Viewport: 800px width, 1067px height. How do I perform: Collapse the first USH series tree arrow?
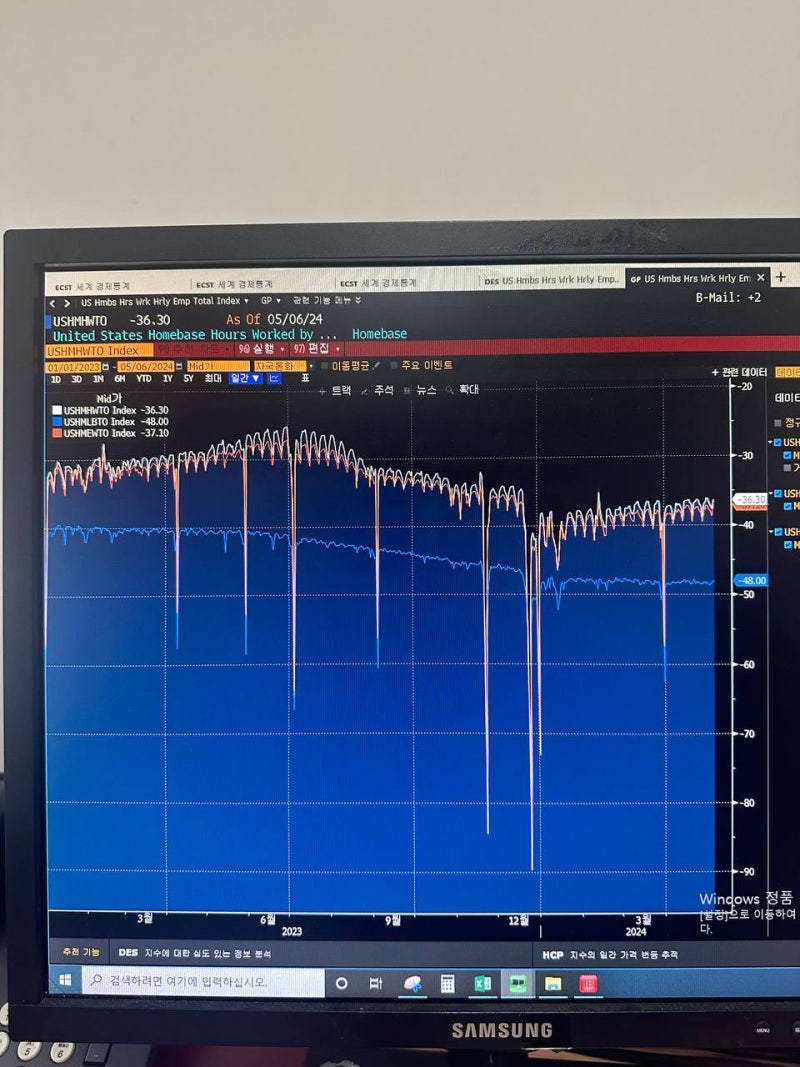(x=771, y=442)
